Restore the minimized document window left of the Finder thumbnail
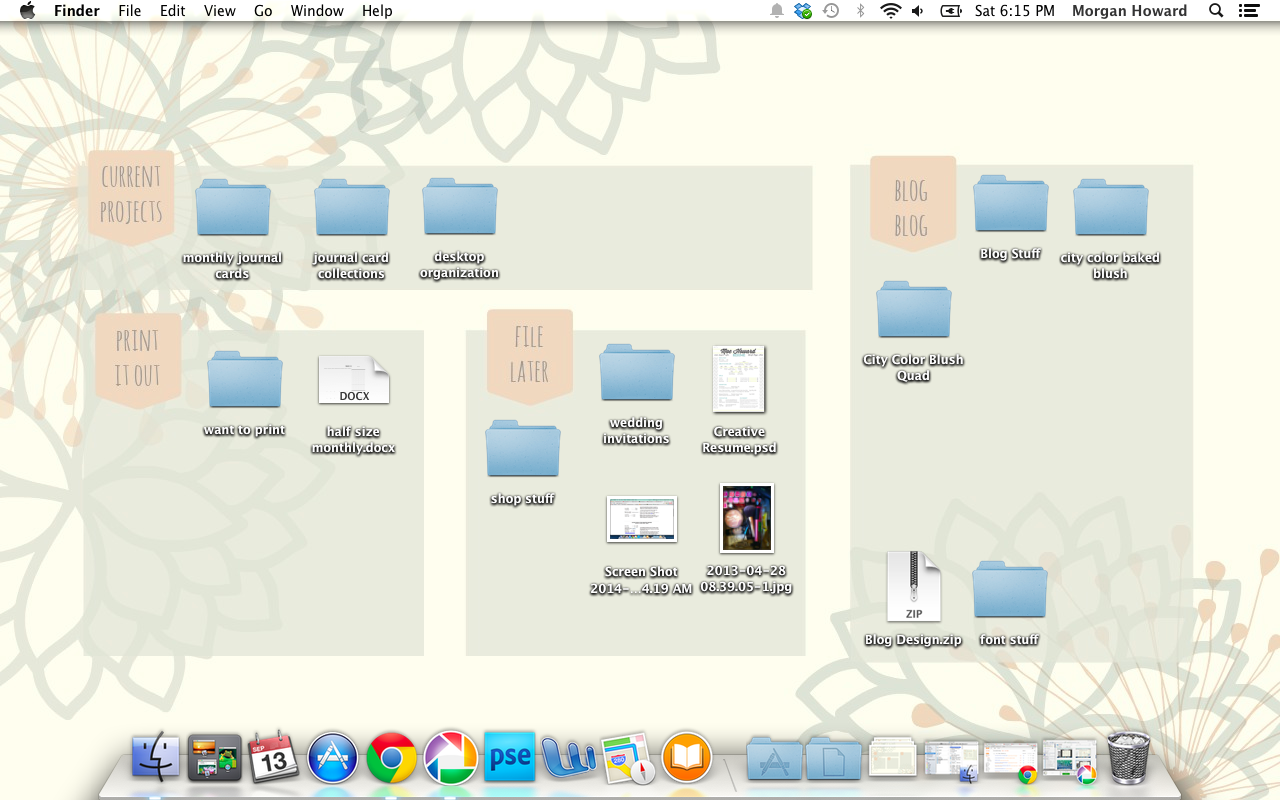Screen dimensions: 1280x800 pos(892,760)
